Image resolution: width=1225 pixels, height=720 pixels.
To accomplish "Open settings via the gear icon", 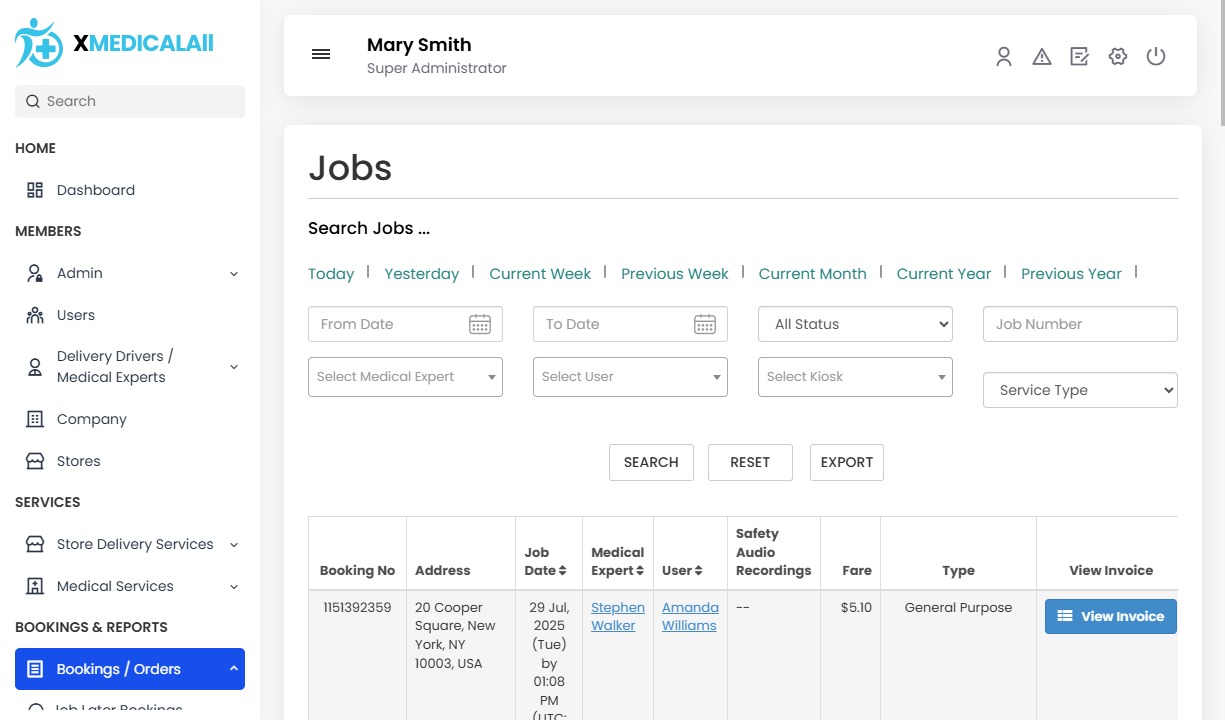I will 1118,57.
